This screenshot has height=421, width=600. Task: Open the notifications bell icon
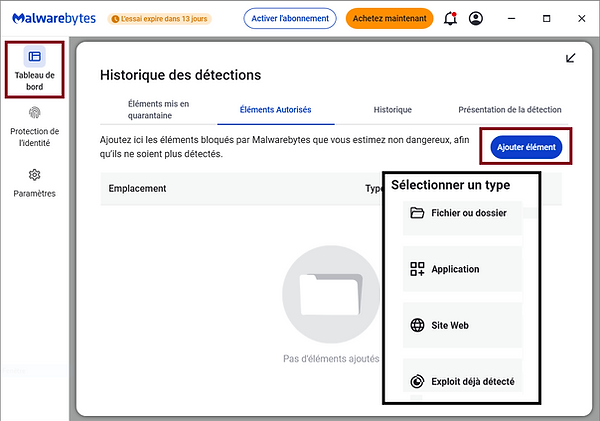coord(450,18)
